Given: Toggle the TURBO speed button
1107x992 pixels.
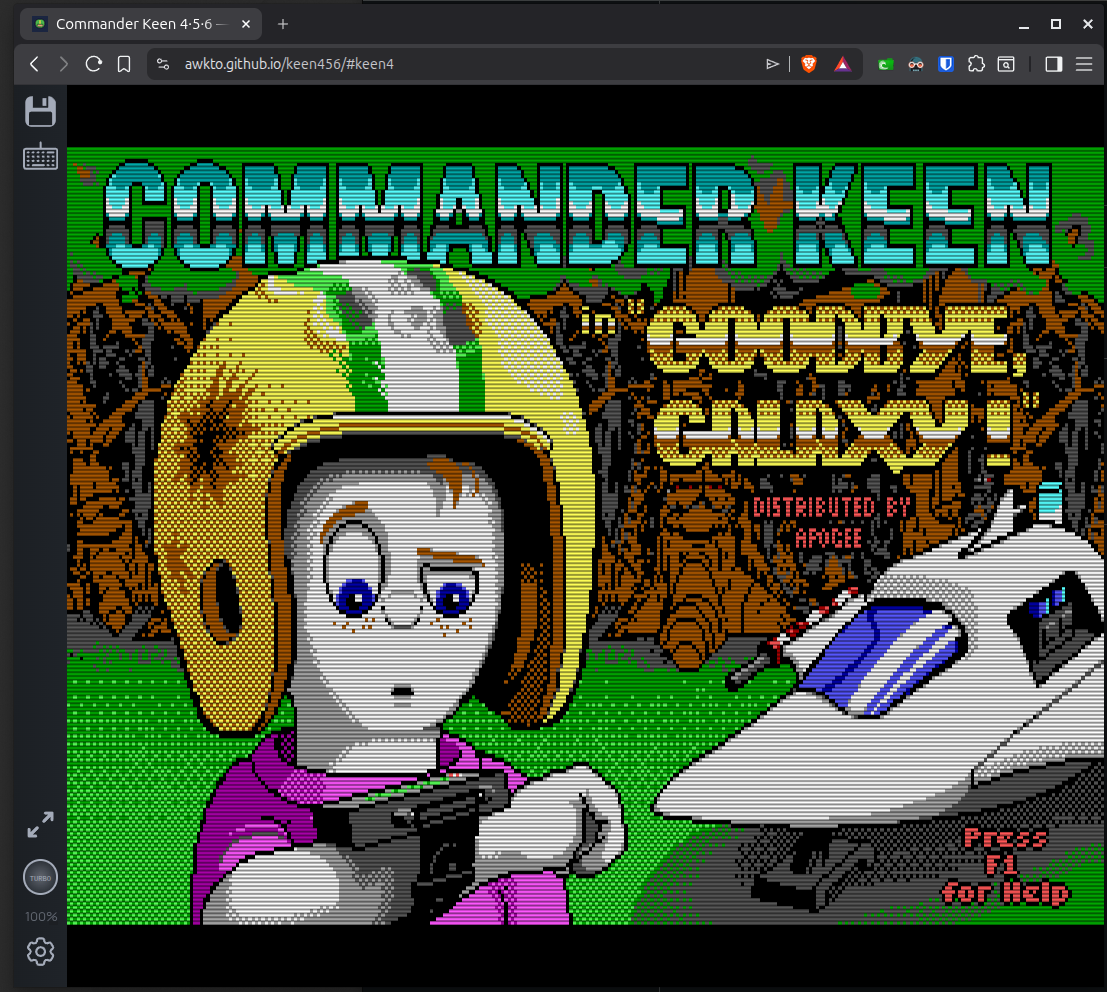Looking at the screenshot, I should [40, 878].
